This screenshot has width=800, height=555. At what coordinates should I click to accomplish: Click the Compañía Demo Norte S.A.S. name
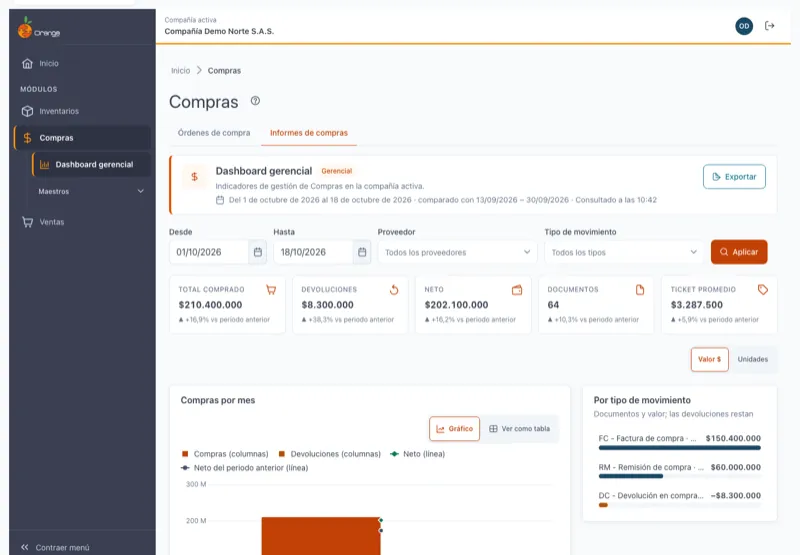coord(219,31)
